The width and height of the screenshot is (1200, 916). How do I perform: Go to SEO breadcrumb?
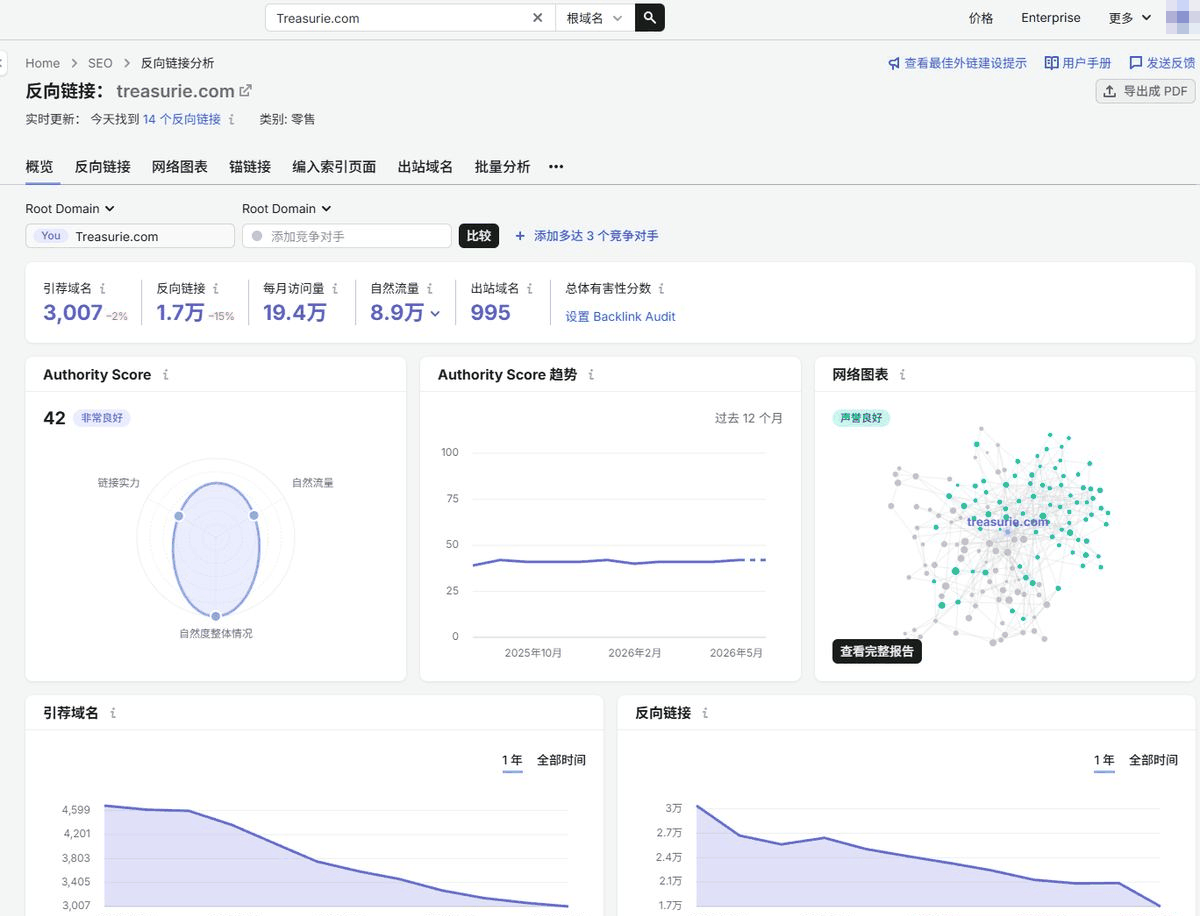100,63
